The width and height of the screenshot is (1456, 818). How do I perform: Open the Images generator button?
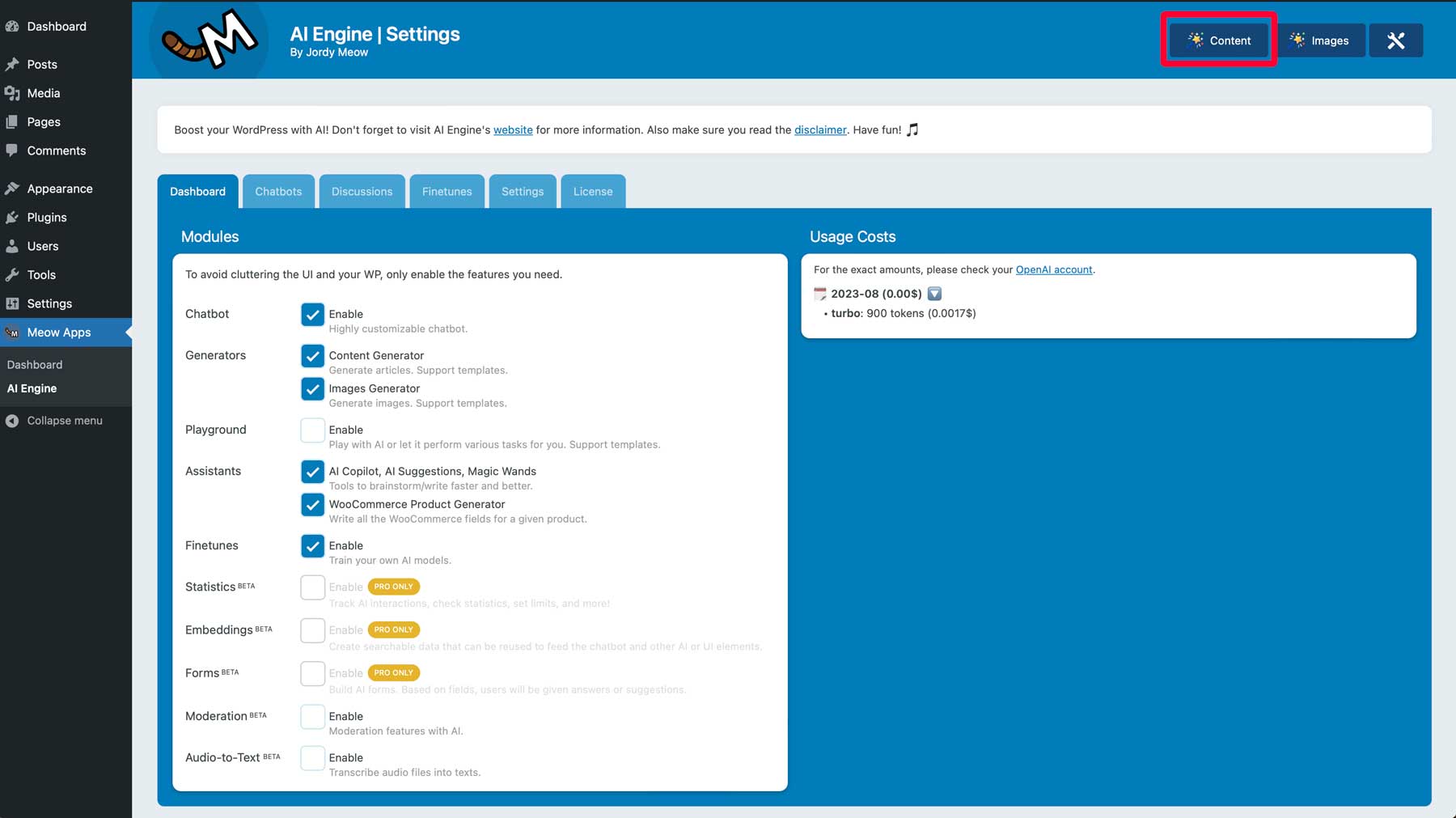1319,40
